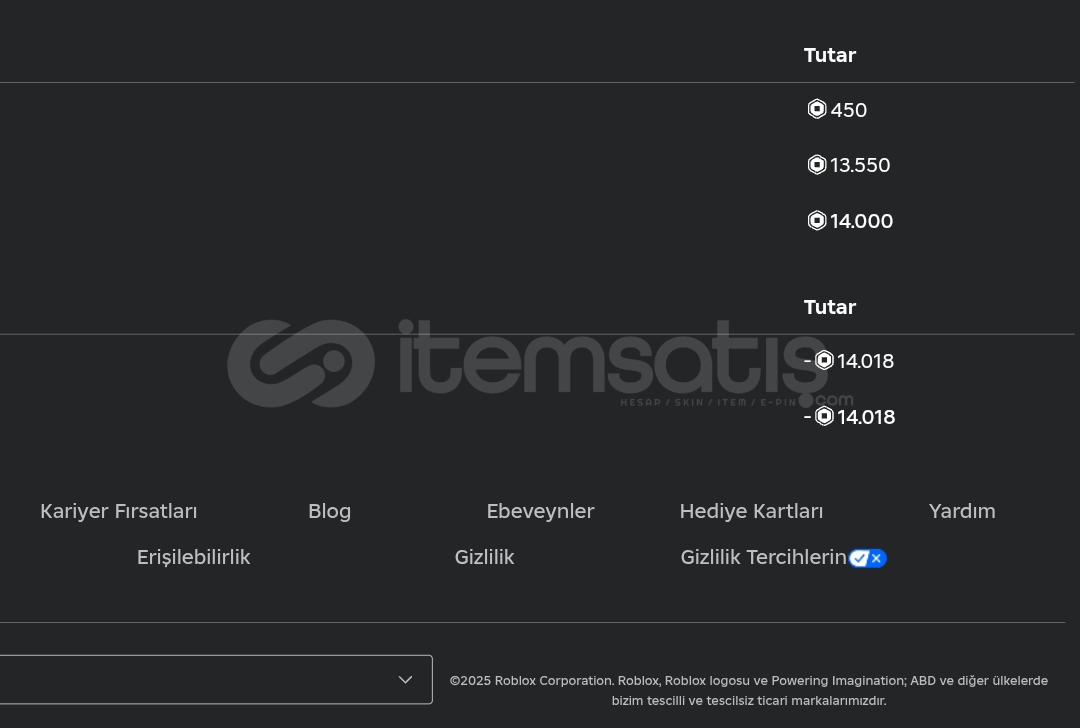Click the second Tutar column header
This screenshot has height=728, width=1080.
pos(829,307)
